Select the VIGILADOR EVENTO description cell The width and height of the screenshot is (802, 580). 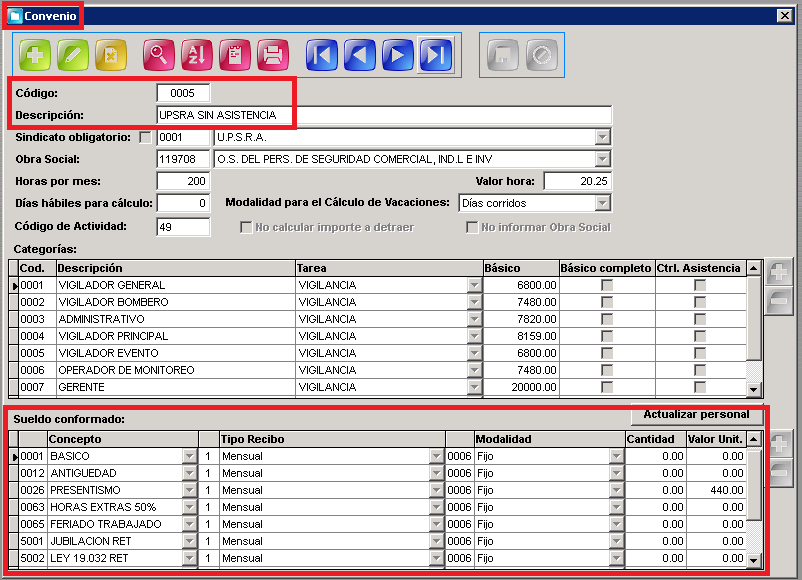(175, 353)
